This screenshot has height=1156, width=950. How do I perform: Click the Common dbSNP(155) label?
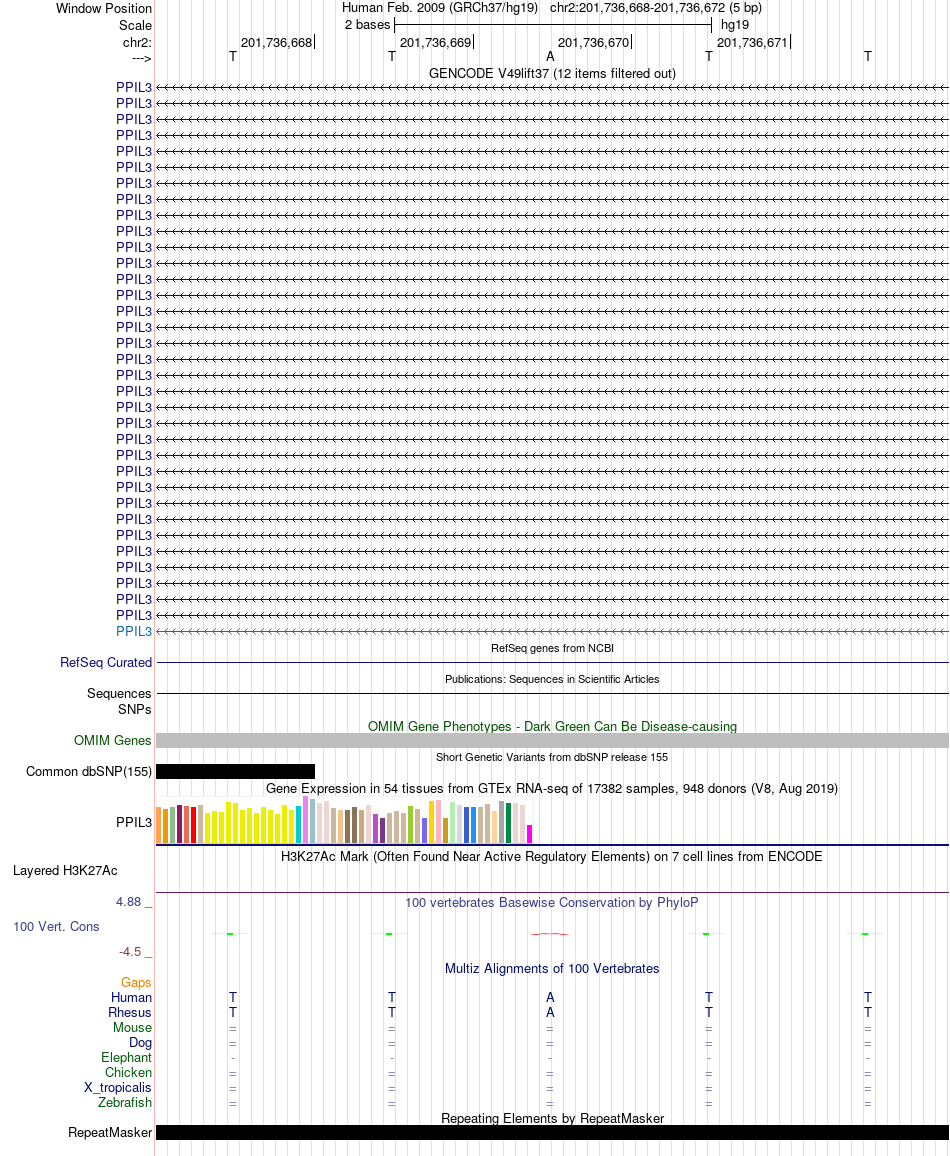coord(89,771)
